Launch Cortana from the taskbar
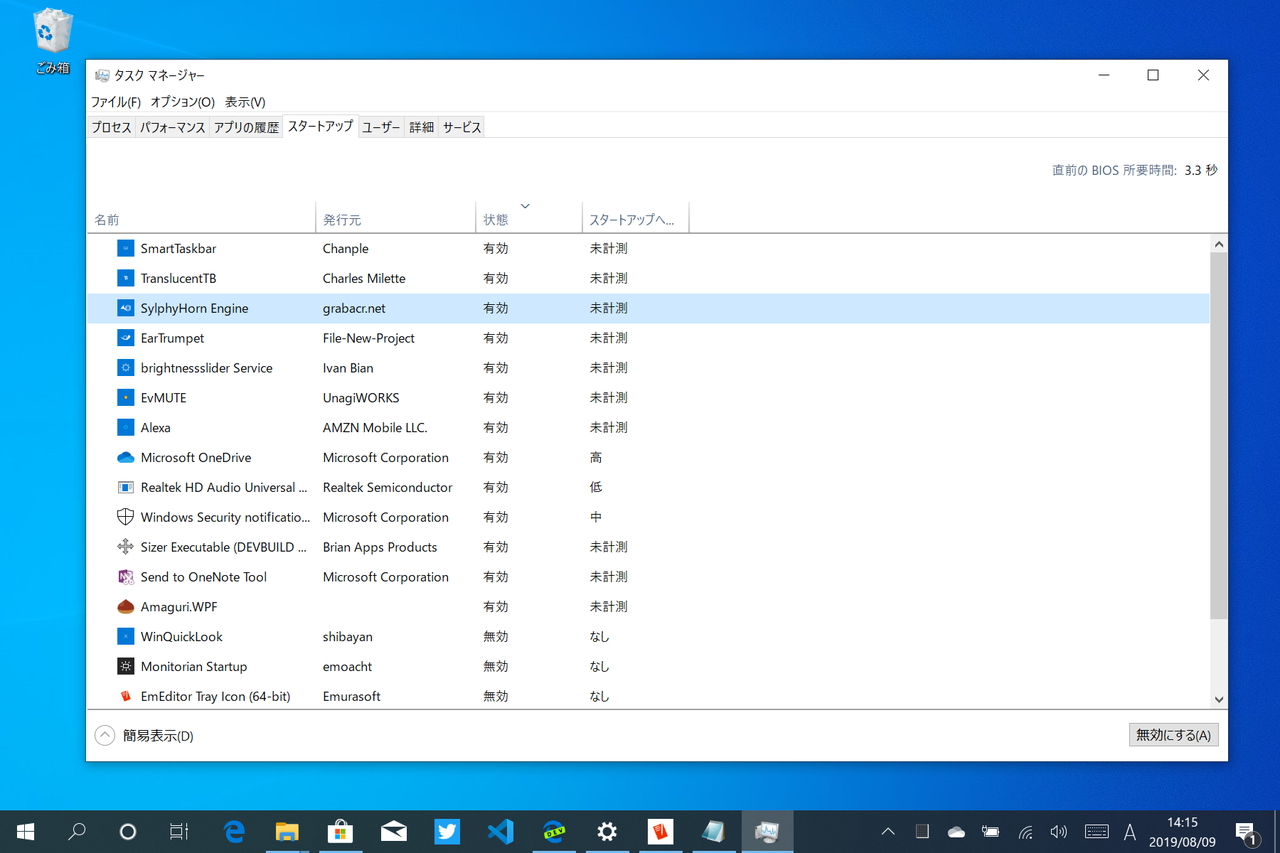Image resolution: width=1280 pixels, height=853 pixels. click(x=128, y=832)
